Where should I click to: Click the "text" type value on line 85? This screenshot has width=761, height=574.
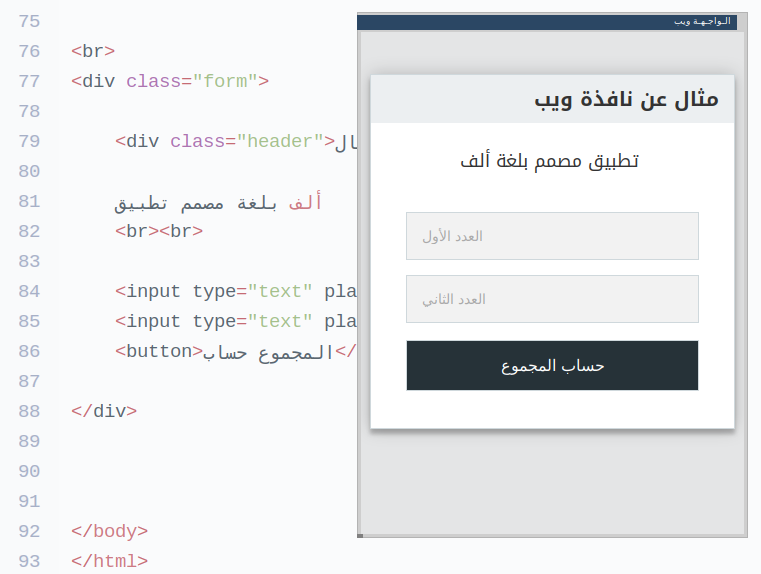pos(280,321)
